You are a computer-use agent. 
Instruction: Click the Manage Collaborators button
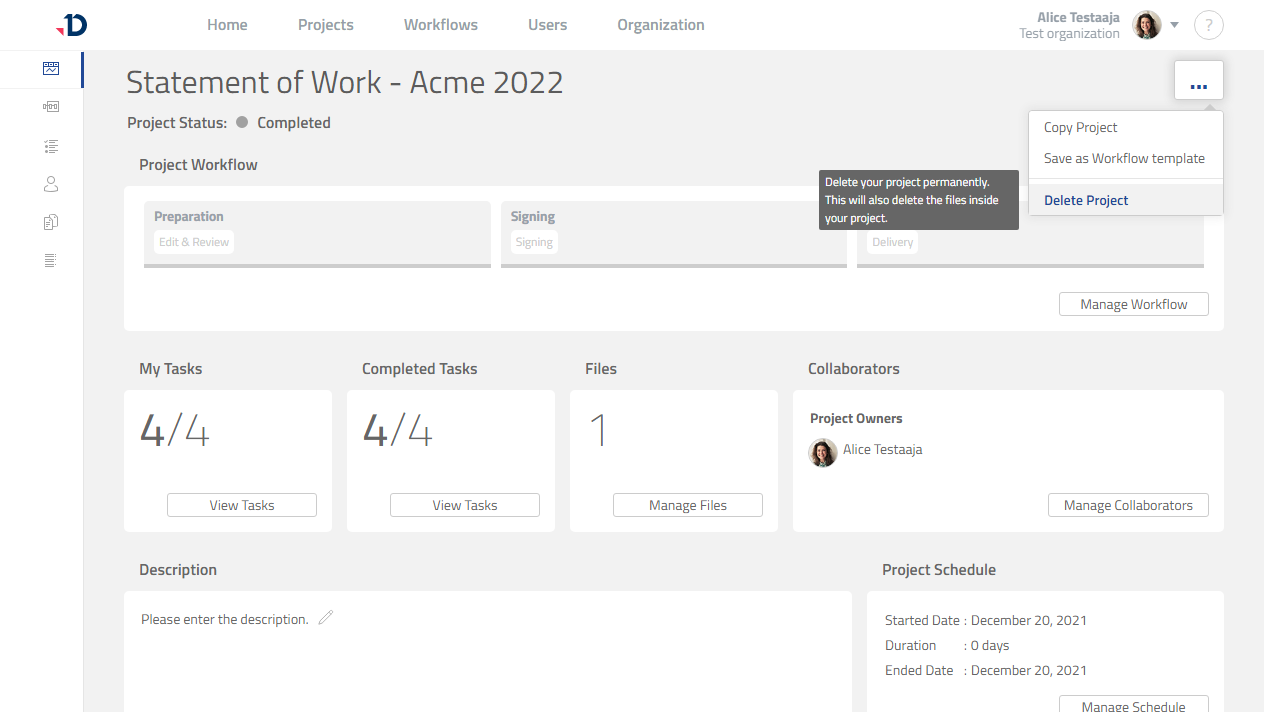1127,505
